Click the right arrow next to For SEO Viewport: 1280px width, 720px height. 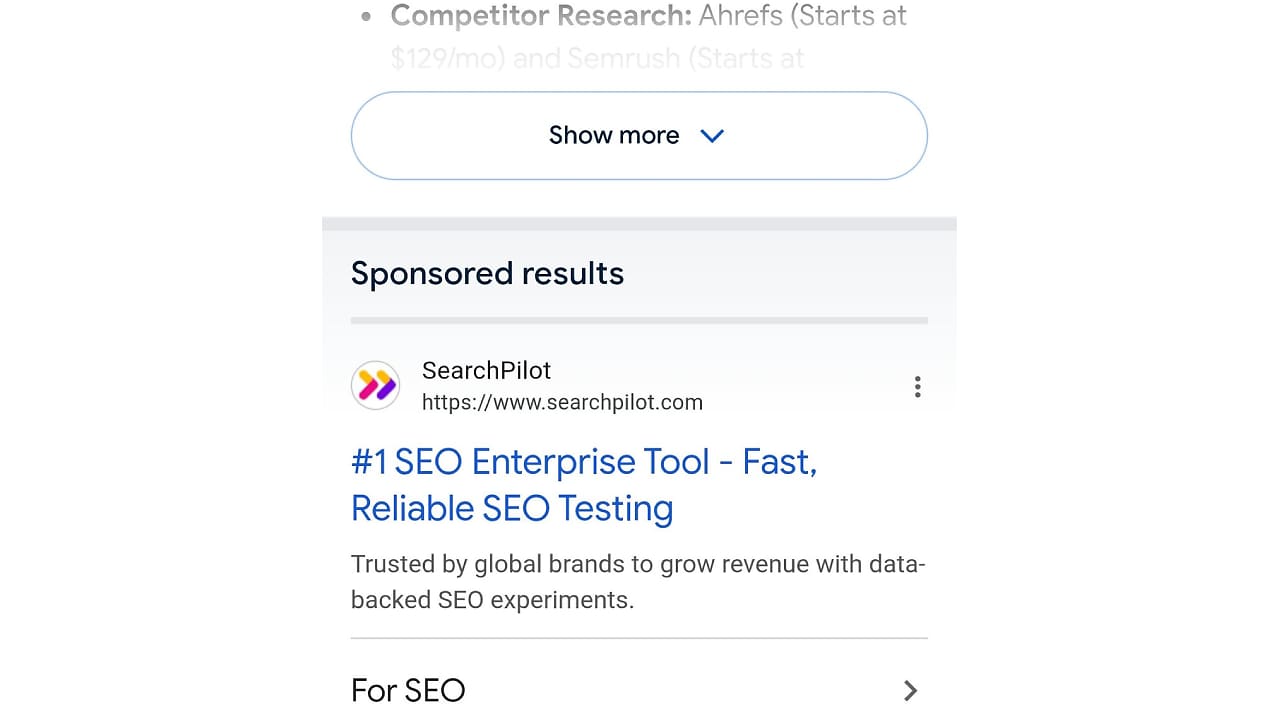pos(910,691)
